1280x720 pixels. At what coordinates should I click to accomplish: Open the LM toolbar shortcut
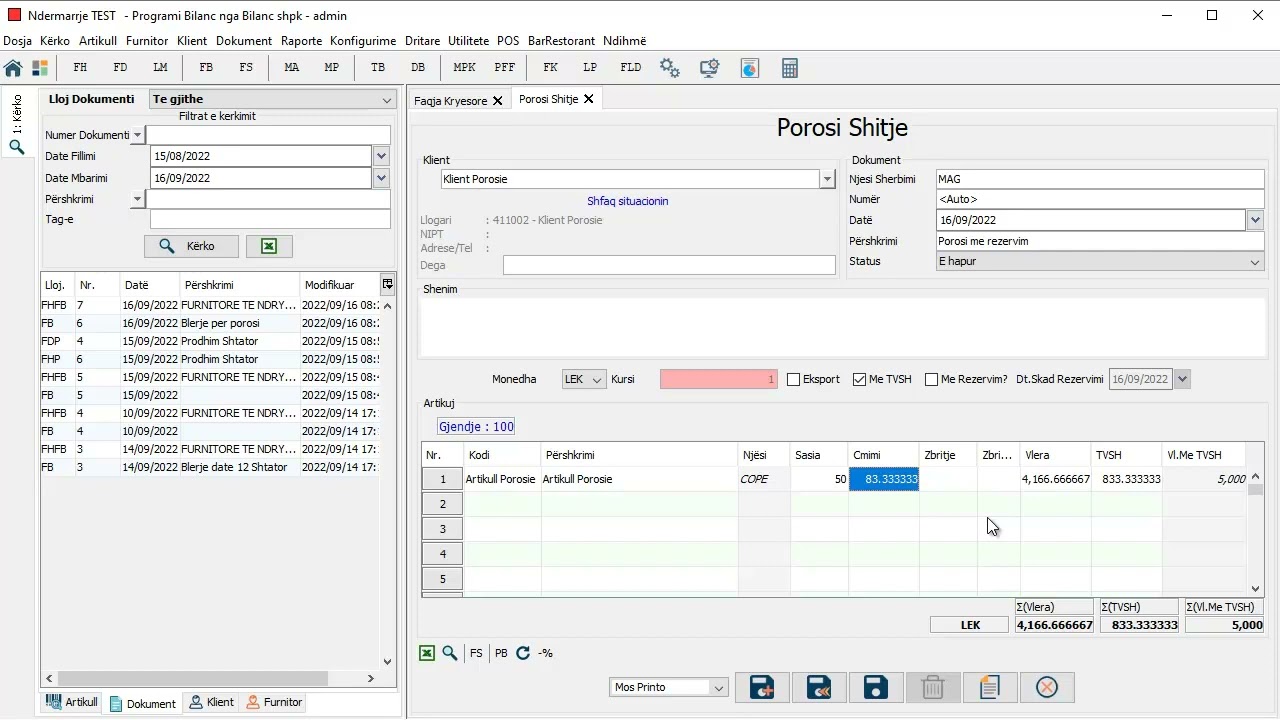(x=160, y=68)
